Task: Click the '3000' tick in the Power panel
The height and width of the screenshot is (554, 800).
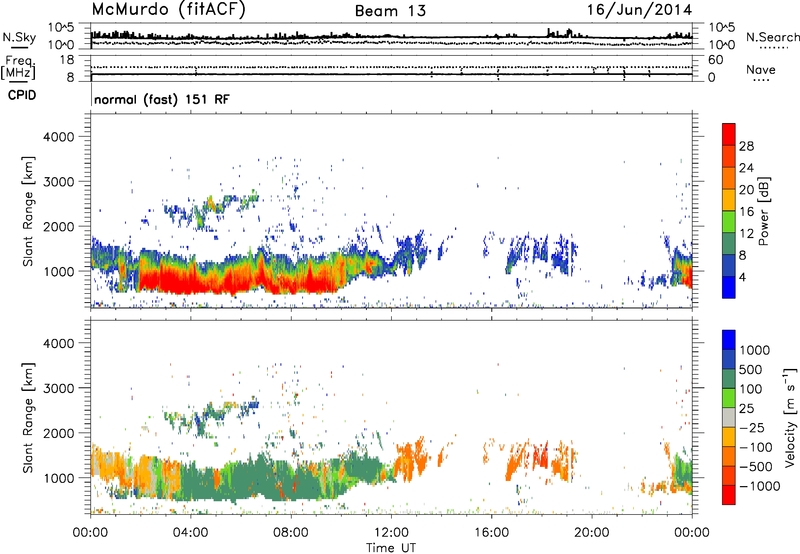Action: 59,182
